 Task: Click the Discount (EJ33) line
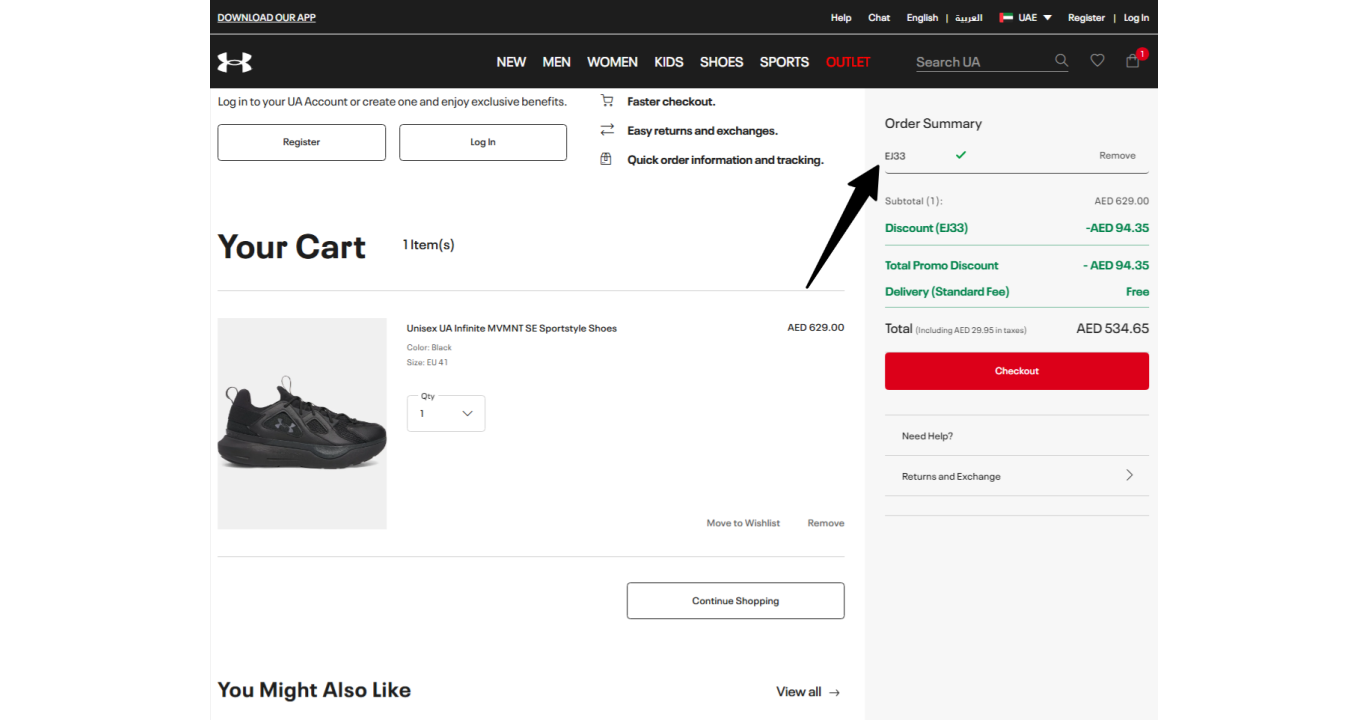pyautogui.click(x=1017, y=228)
